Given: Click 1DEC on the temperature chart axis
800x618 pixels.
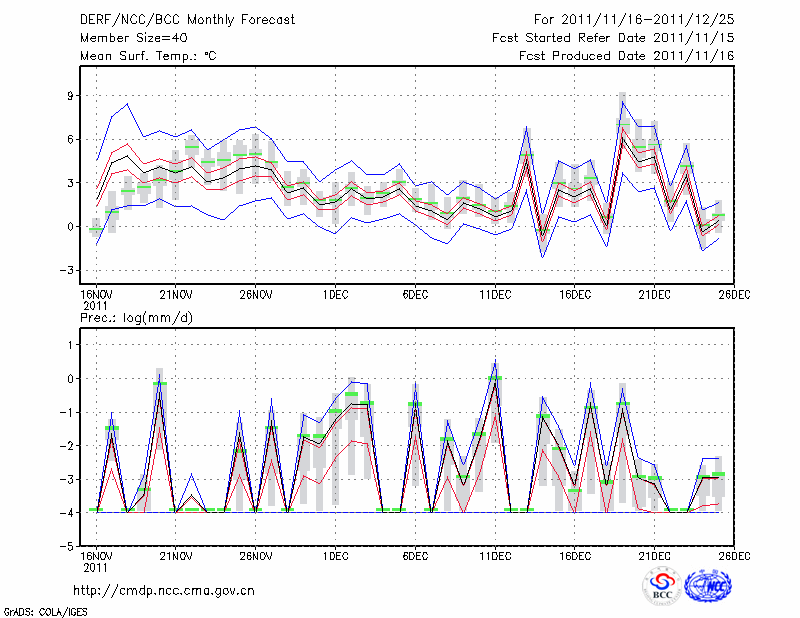Looking at the screenshot, I should (335, 295).
